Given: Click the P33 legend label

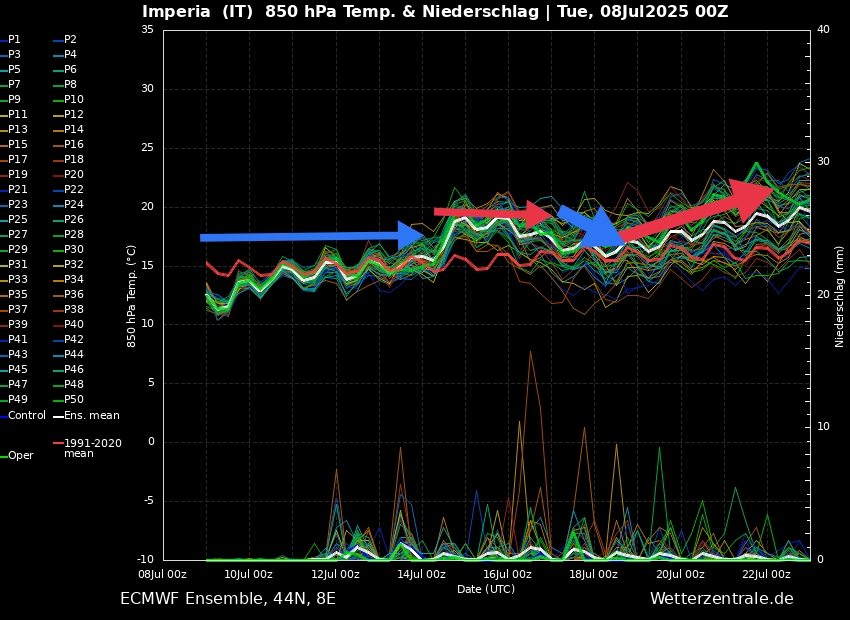Looking at the screenshot, I should pos(18,279).
